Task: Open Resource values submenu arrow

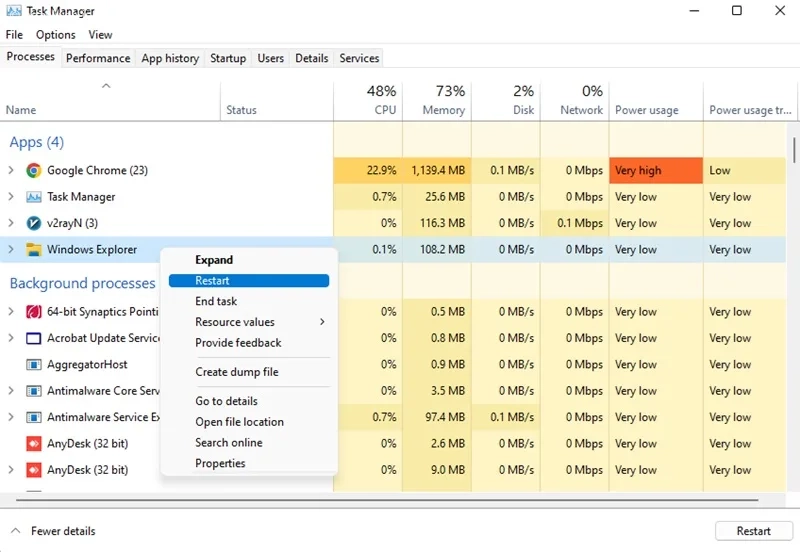Action: (322, 322)
